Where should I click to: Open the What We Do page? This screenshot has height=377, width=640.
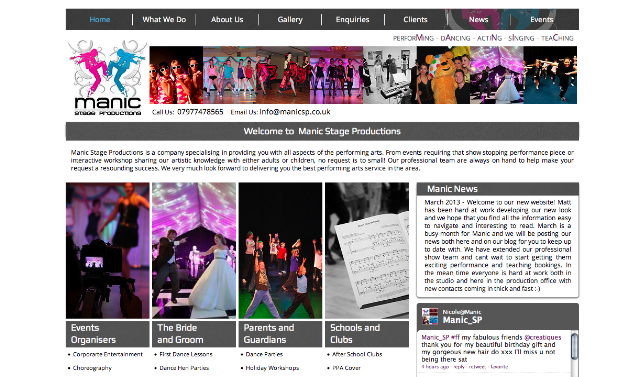164,19
